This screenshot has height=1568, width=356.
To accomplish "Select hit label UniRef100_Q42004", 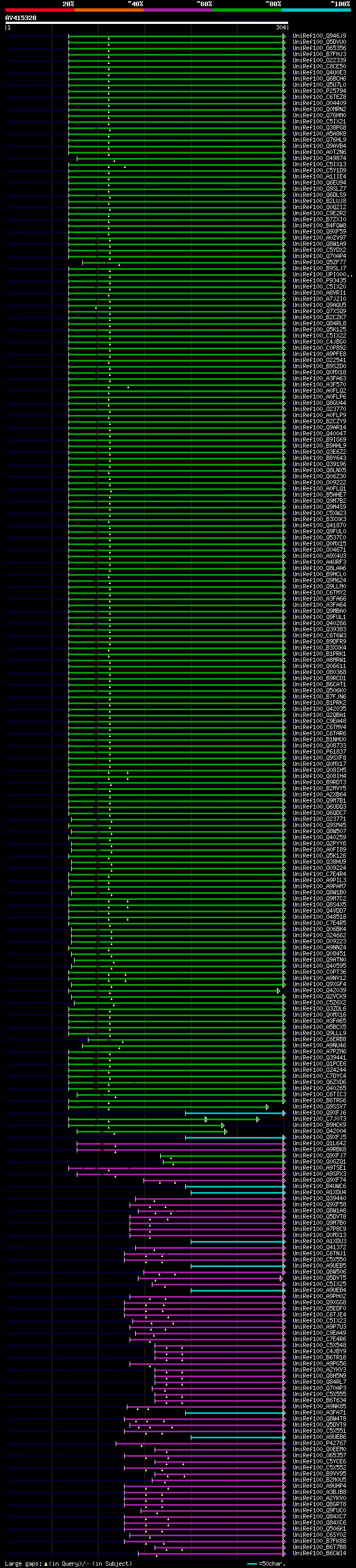I will 319,1131.
